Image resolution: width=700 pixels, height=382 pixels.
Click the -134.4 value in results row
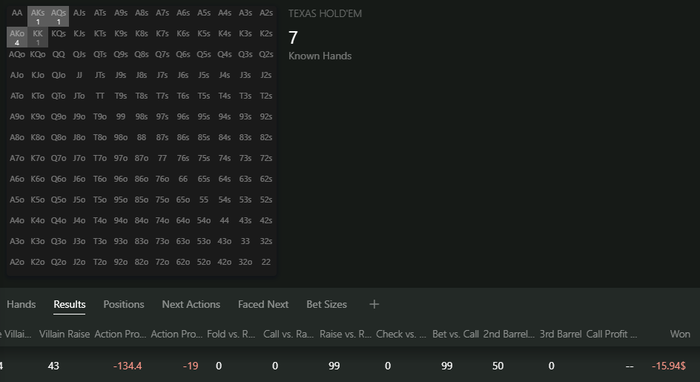[128, 366]
